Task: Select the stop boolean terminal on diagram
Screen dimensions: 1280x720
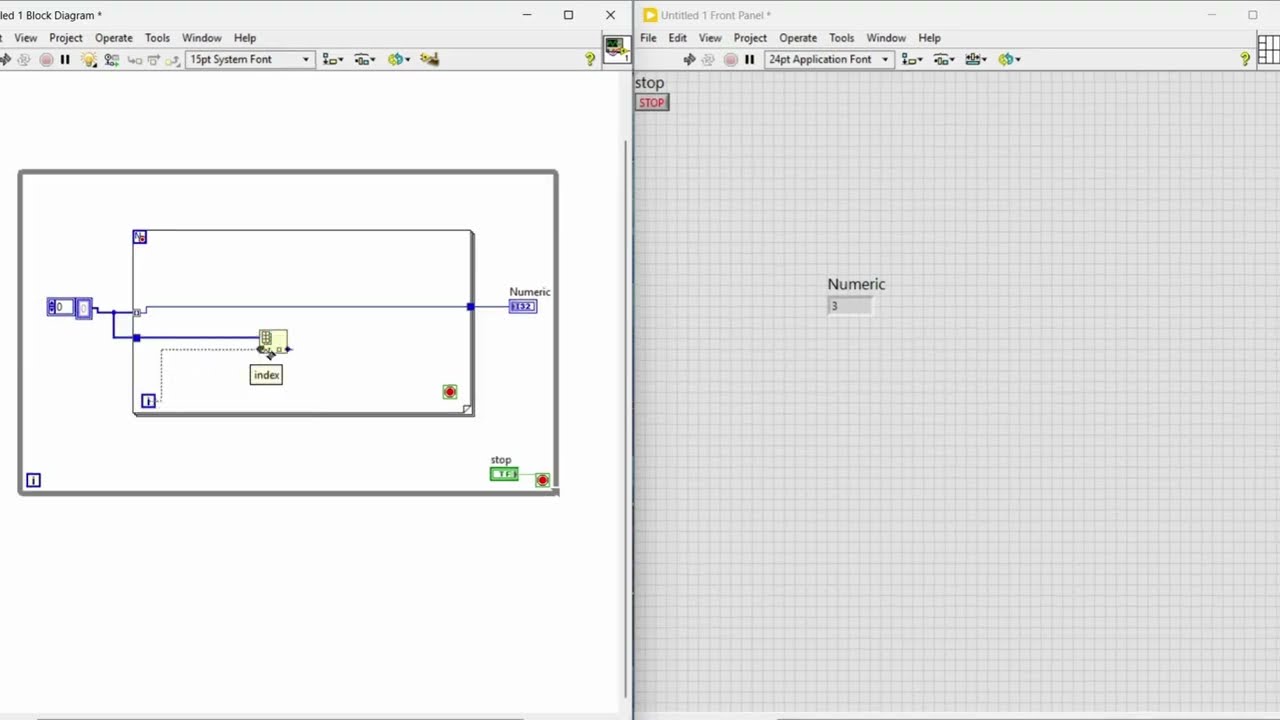Action: pyautogui.click(x=504, y=474)
